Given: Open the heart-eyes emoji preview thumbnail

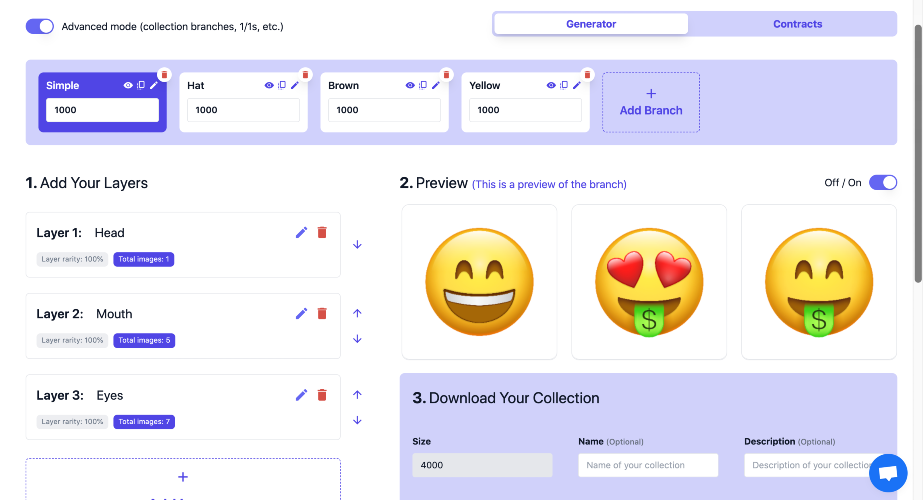Looking at the screenshot, I should coord(649,282).
